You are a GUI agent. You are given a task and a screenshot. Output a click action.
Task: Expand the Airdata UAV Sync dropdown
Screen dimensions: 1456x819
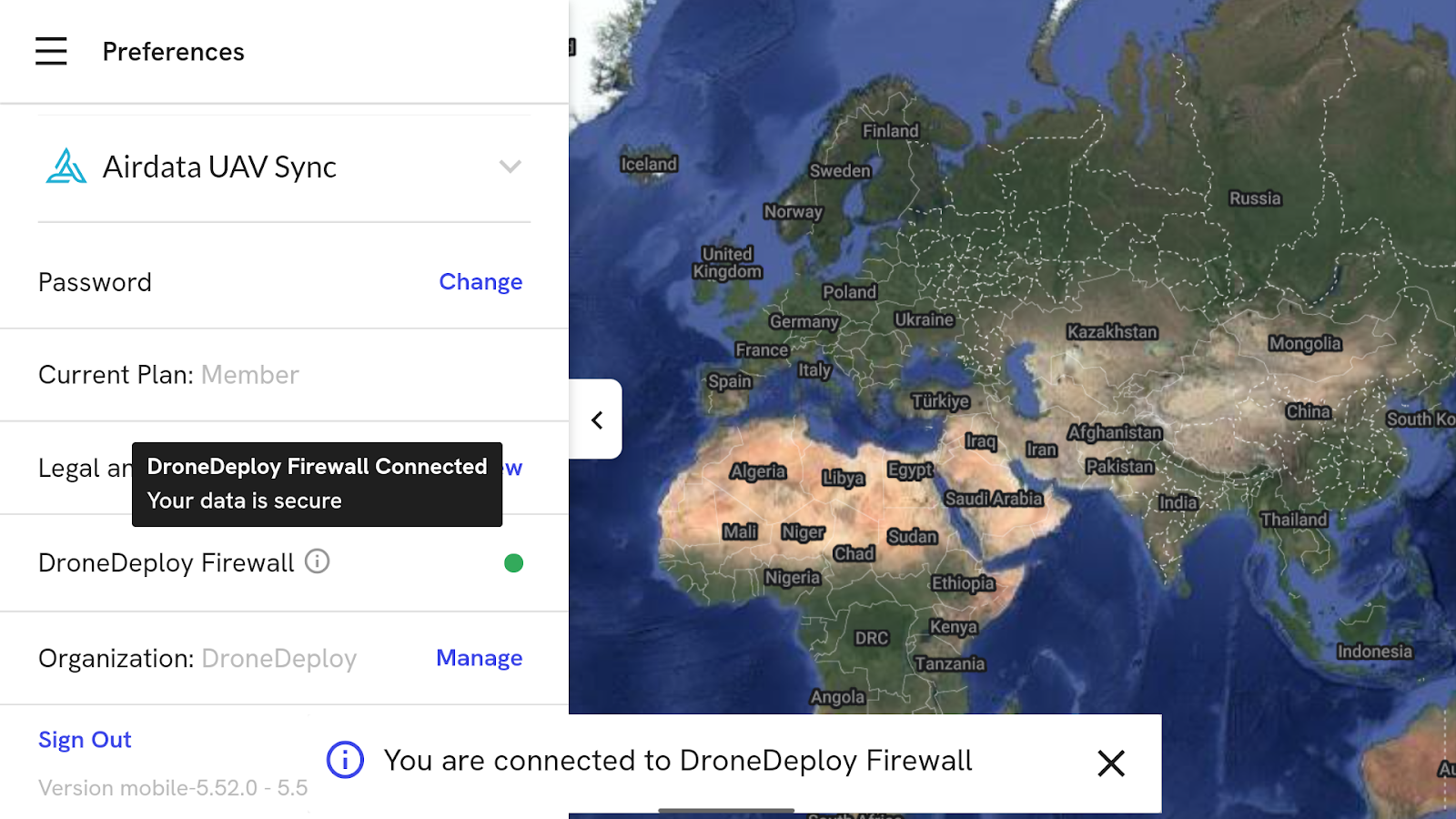click(x=511, y=167)
